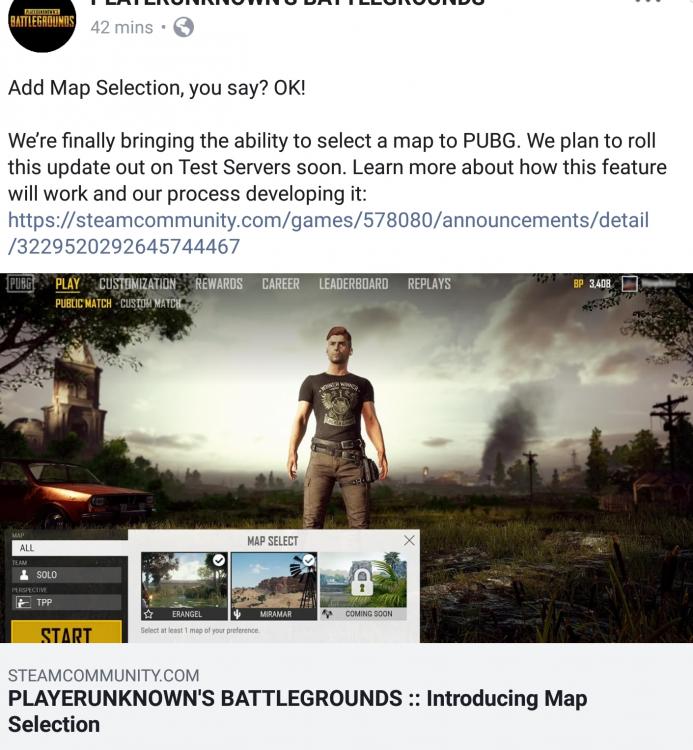
Task: Toggle the Erangel map checkmark
Action: point(219,560)
